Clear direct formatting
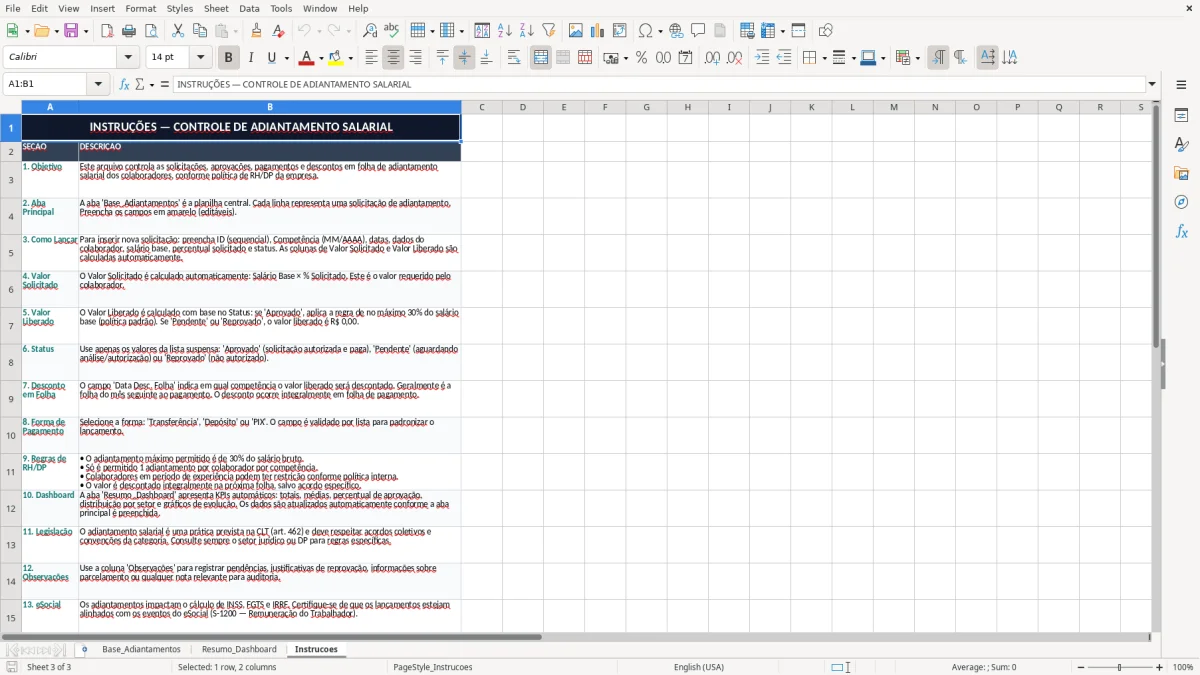Viewport: 1200px width, 675px height. pos(278,31)
